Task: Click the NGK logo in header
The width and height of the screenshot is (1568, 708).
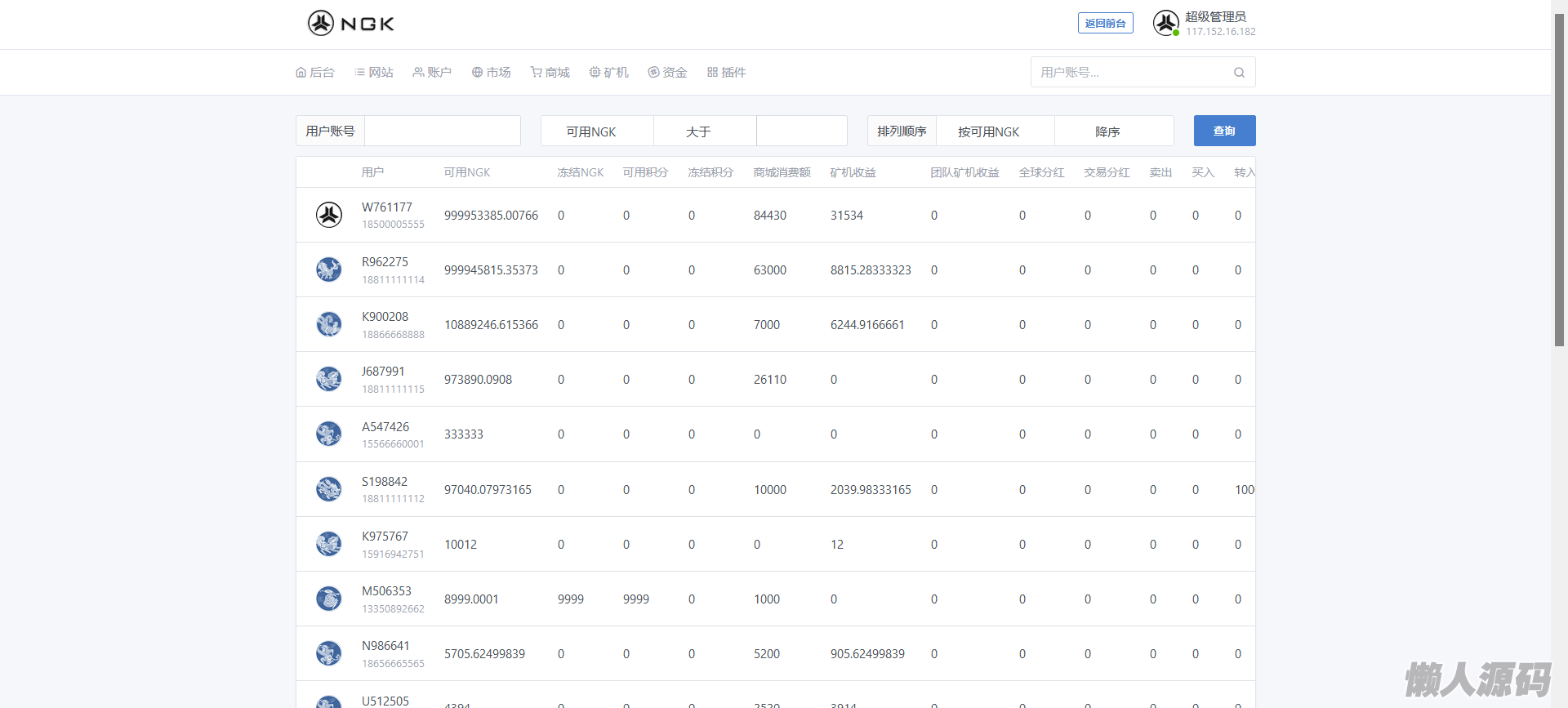Action: click(x=351, y=24)
